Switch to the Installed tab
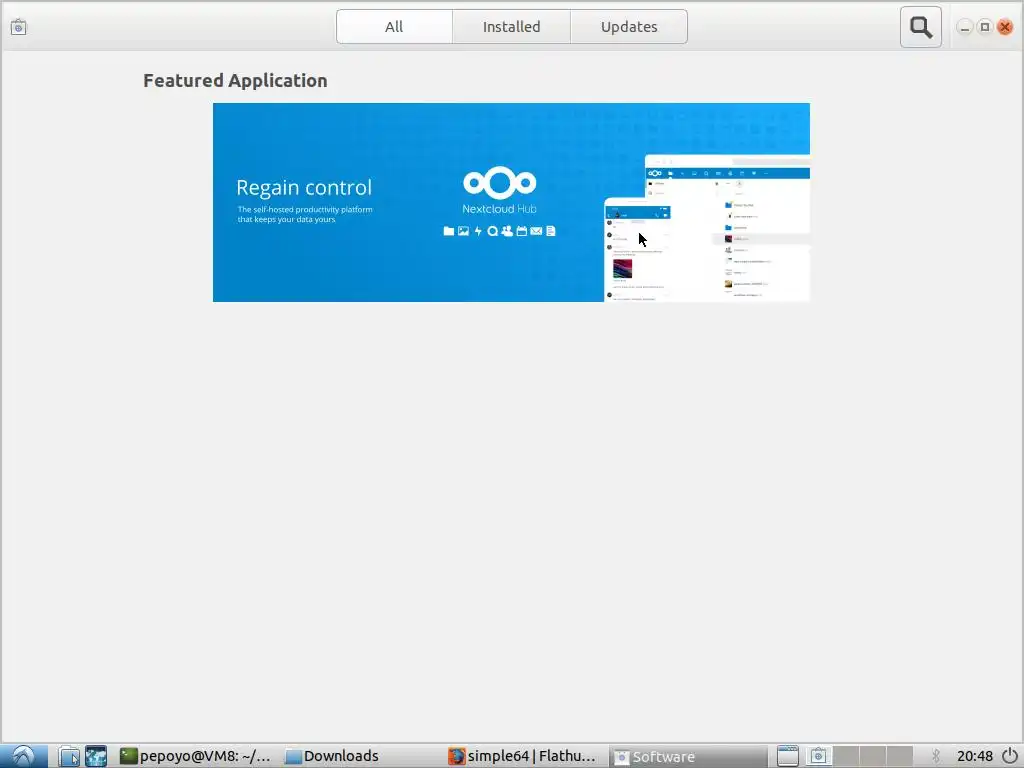The width and height of the screenshot is (1024, 768). point(511,27)
